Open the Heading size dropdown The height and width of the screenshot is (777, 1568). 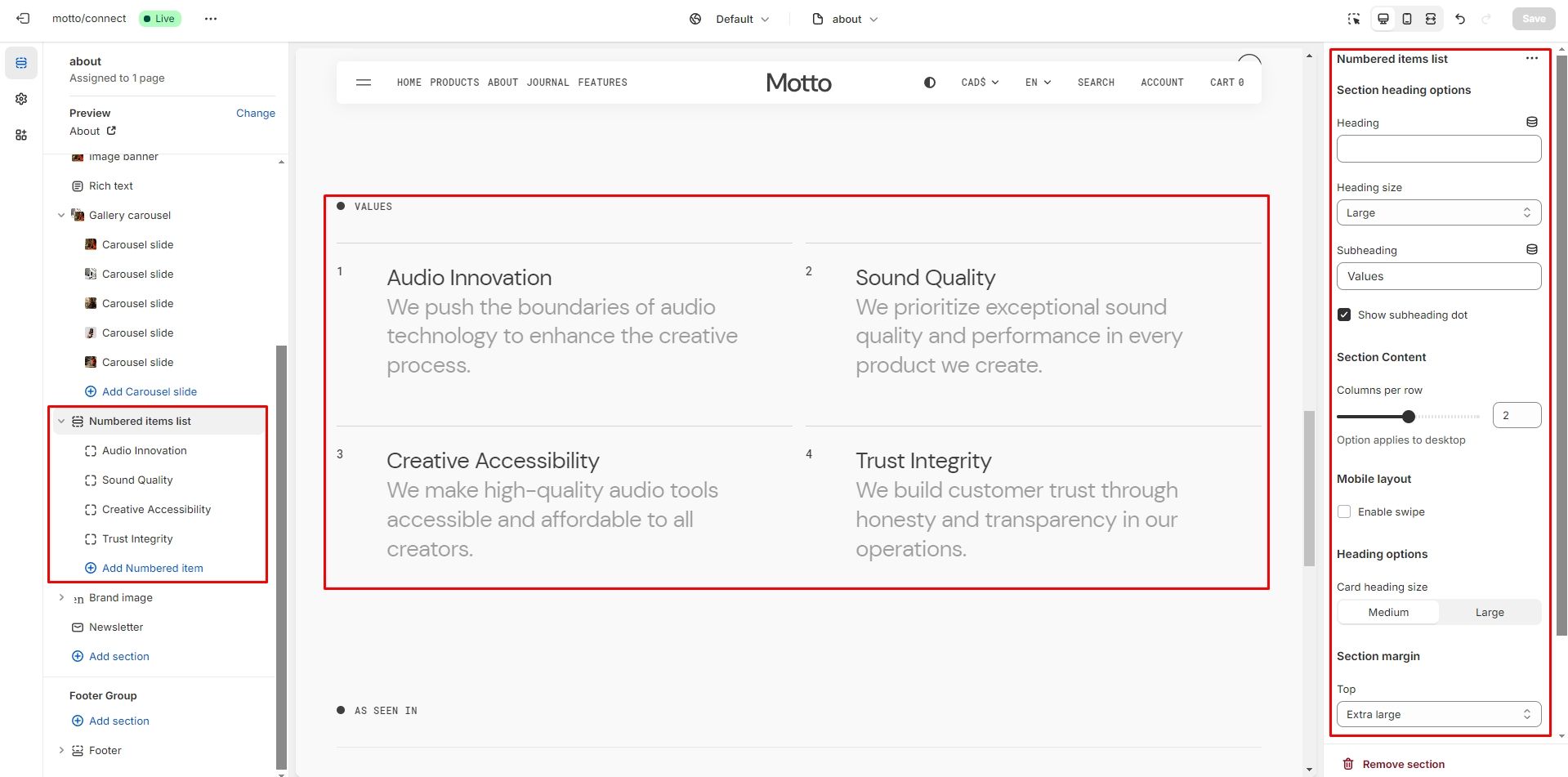[x=1438, y=212]
